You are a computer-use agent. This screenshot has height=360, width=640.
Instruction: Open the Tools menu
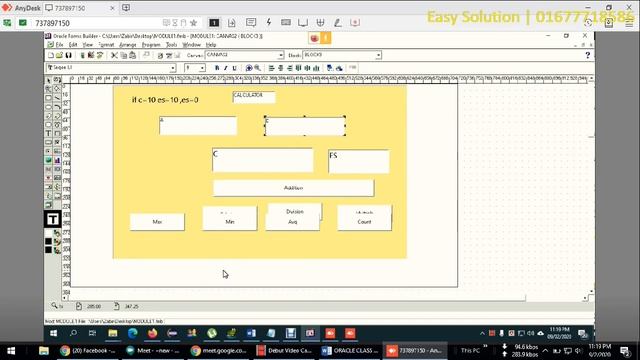tap(171, 44)
